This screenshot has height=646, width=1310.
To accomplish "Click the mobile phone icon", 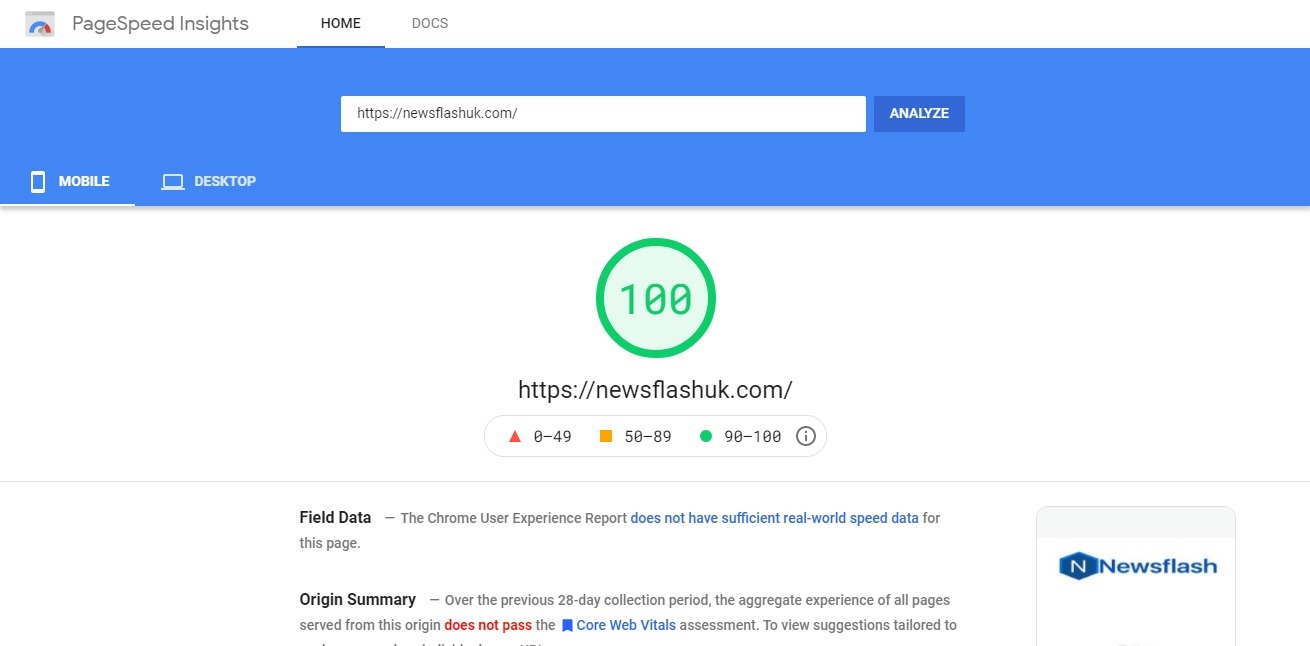I will click(x=38, y=181).
